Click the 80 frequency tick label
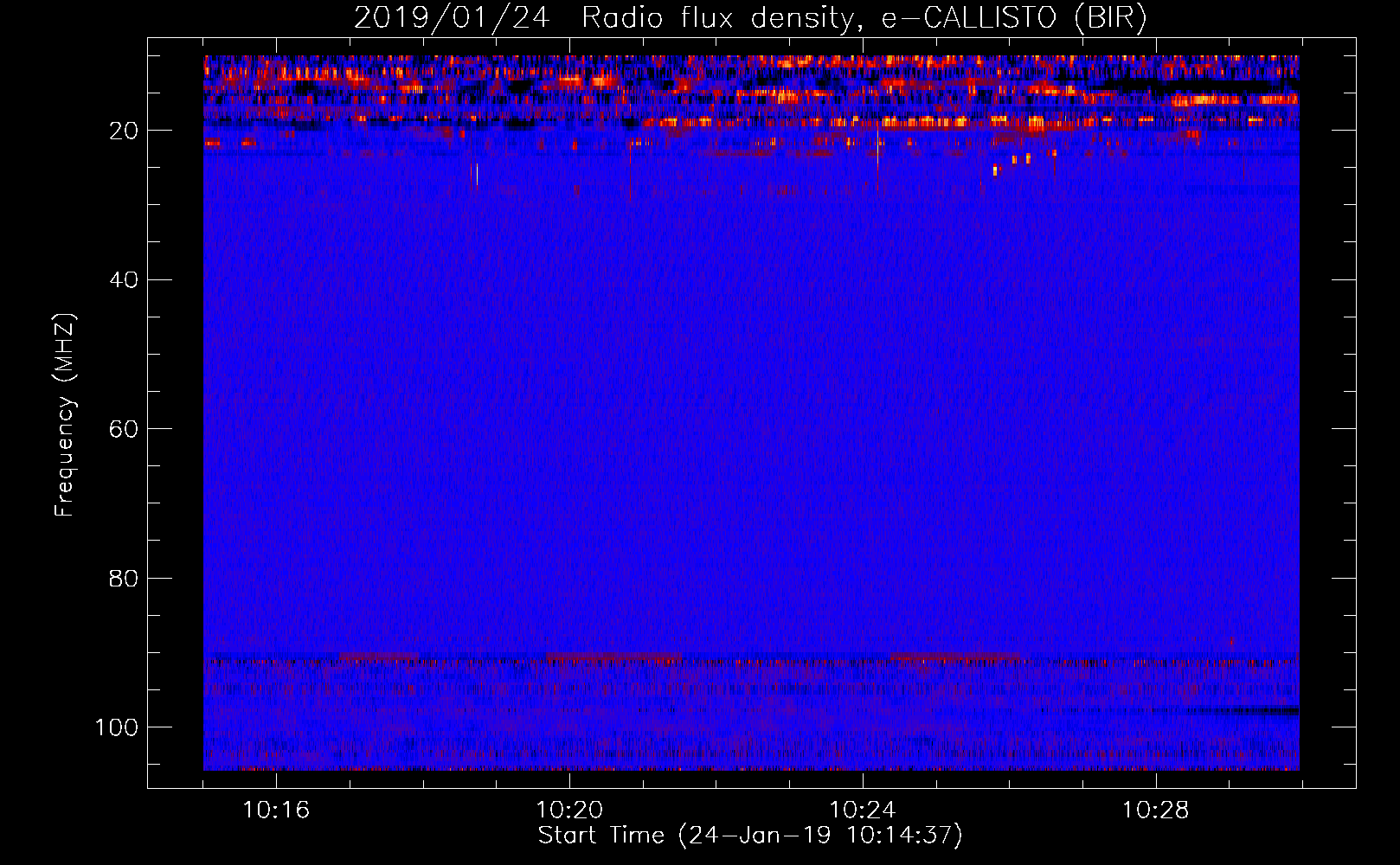The width and height of the screenshot is (1400, 865). (x=124, y=578)
